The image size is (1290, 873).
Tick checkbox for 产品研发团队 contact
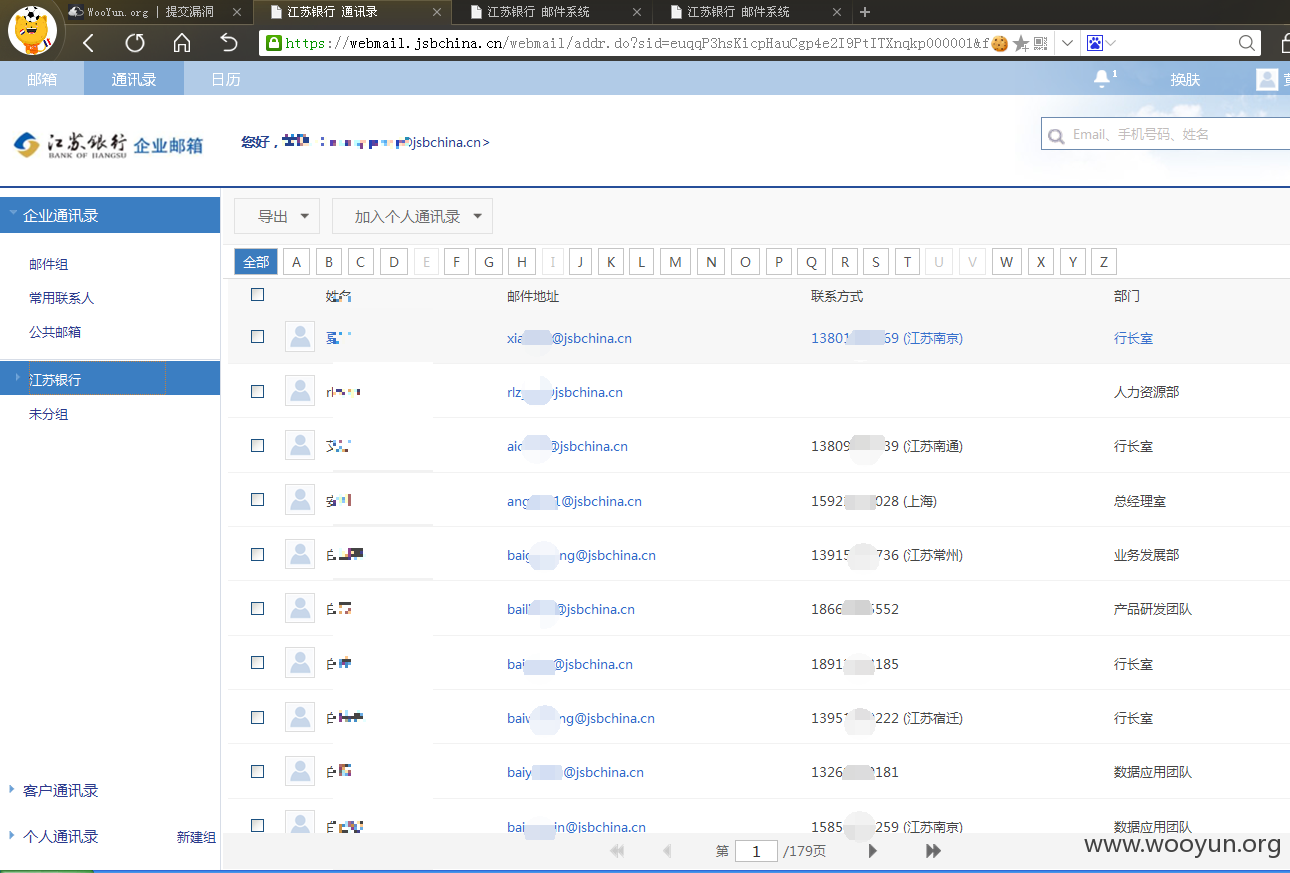(x=258, y=608)
